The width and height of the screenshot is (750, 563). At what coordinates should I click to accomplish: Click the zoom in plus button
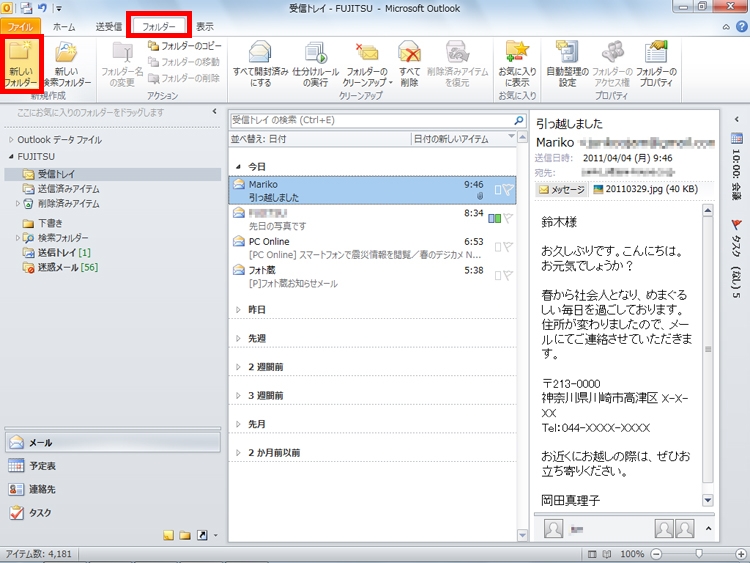[741, 554]
